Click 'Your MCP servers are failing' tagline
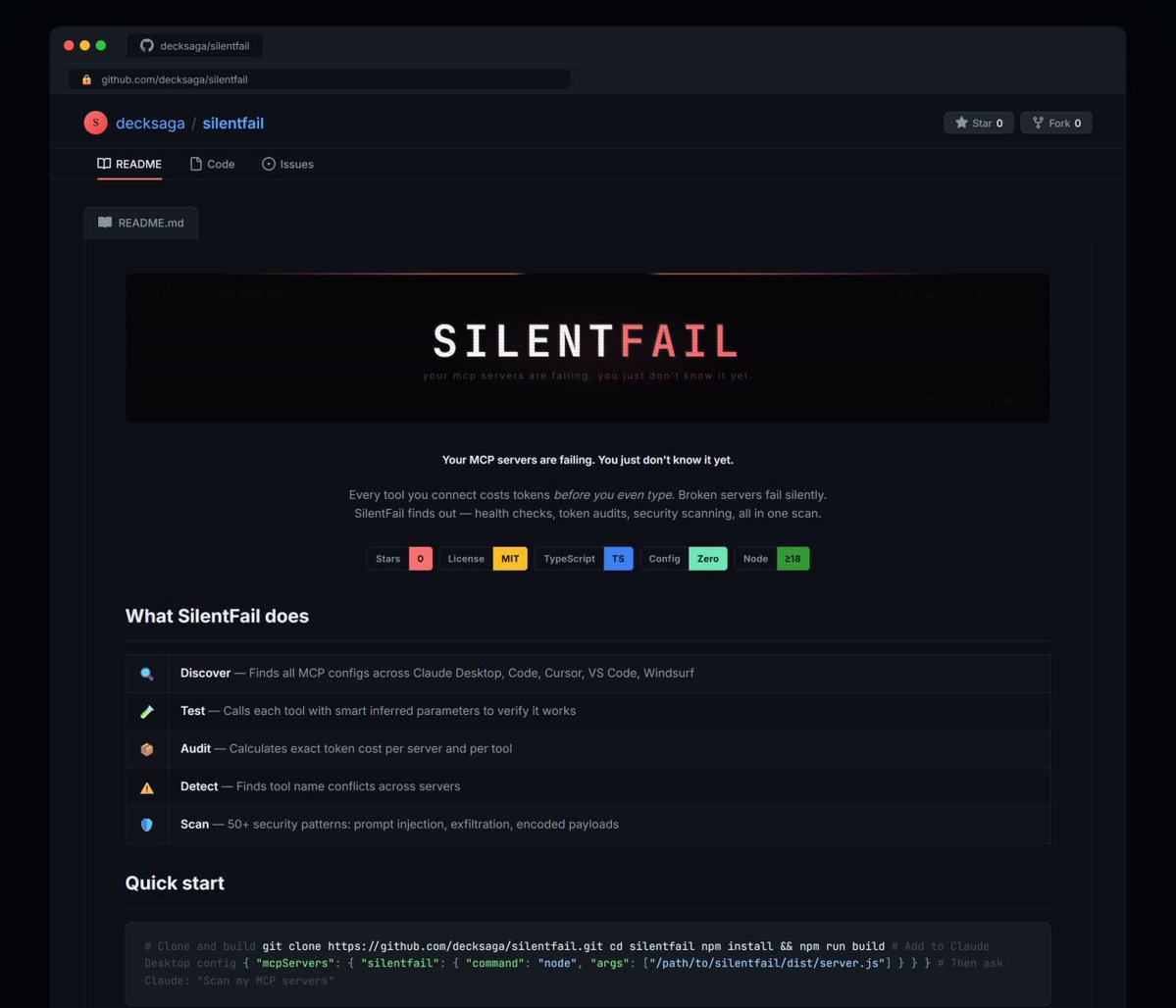 click(x=588, y=460)
